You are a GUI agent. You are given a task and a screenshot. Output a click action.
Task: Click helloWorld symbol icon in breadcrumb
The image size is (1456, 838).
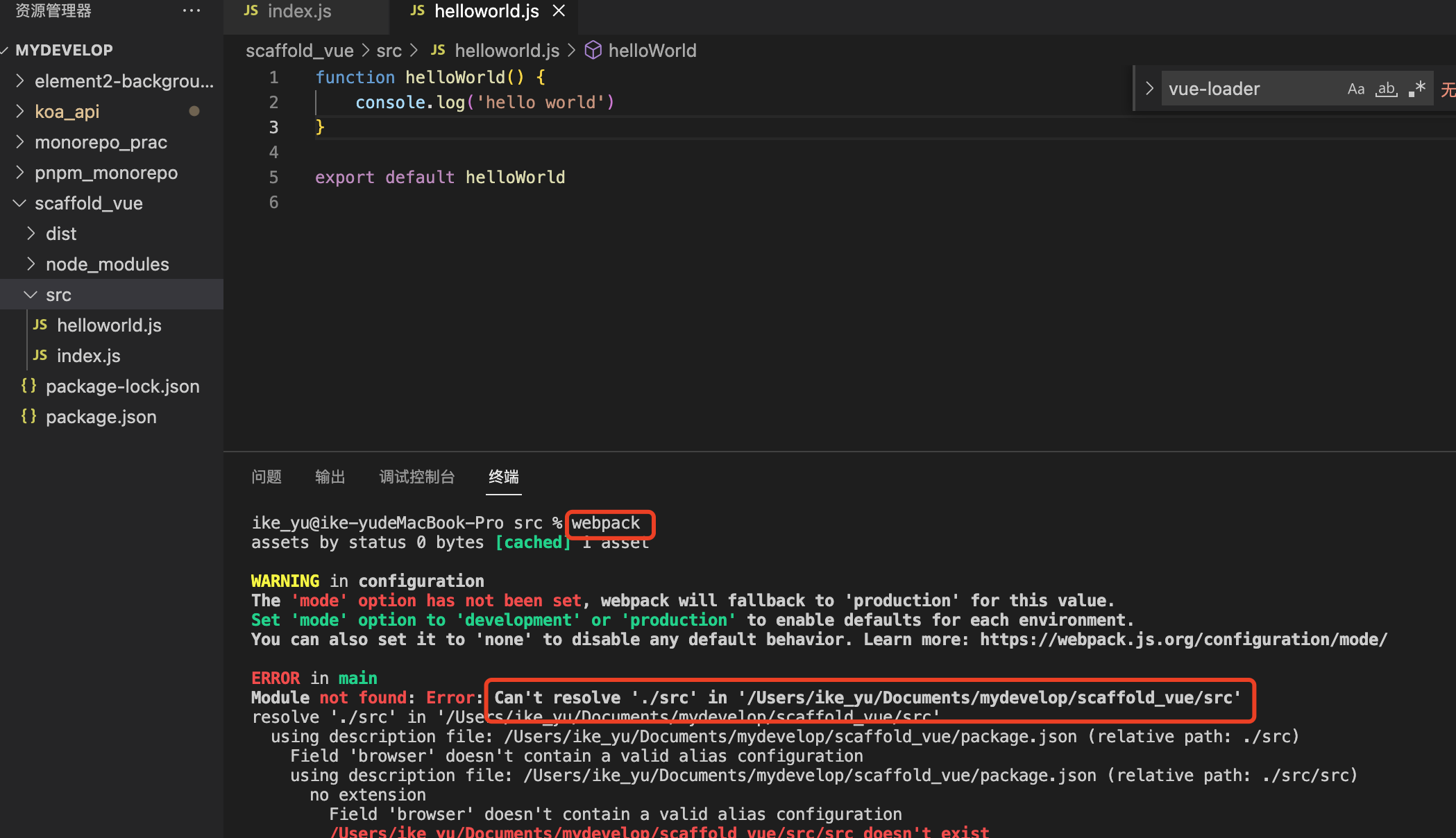(593, 51)
